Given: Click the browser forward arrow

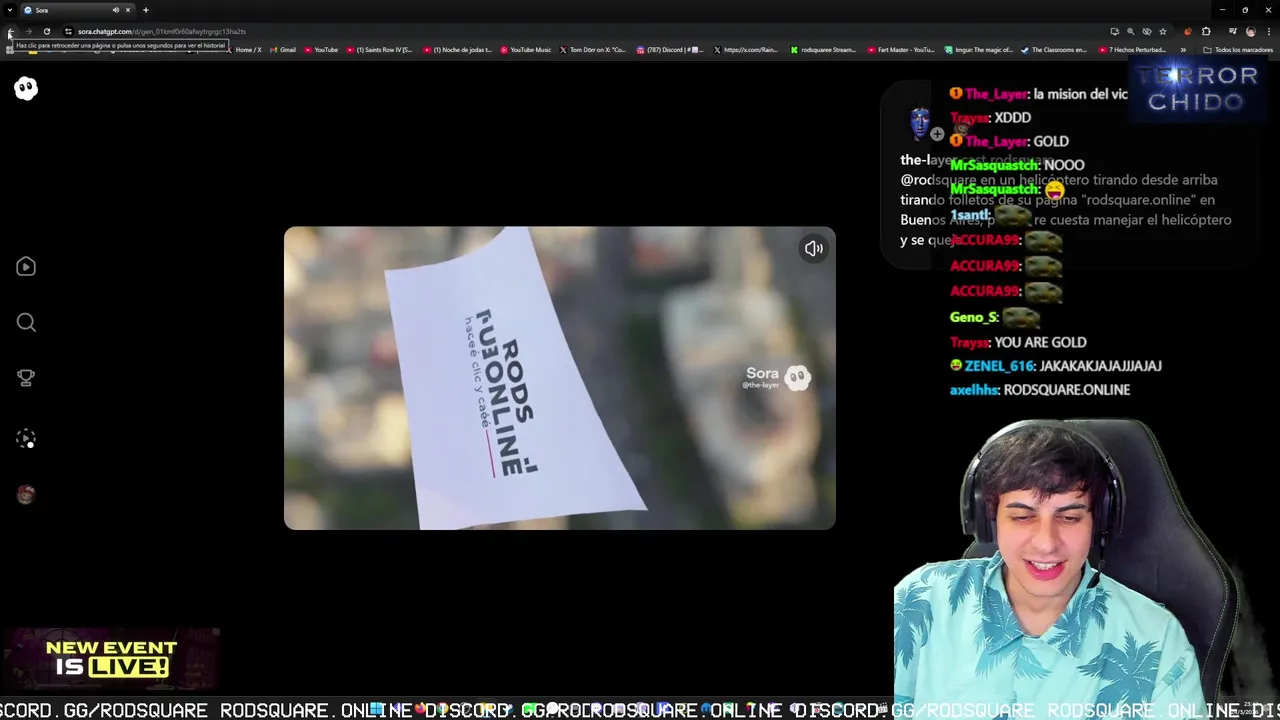Looking at the screenshot, I should click(29, 31).
